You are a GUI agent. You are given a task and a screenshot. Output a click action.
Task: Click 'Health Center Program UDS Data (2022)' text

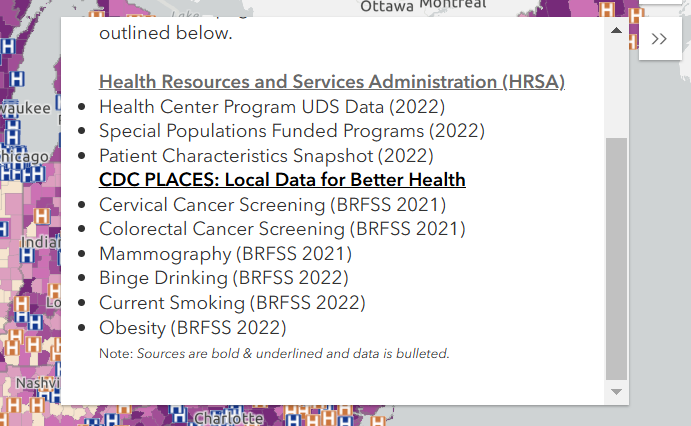(272, 107)
